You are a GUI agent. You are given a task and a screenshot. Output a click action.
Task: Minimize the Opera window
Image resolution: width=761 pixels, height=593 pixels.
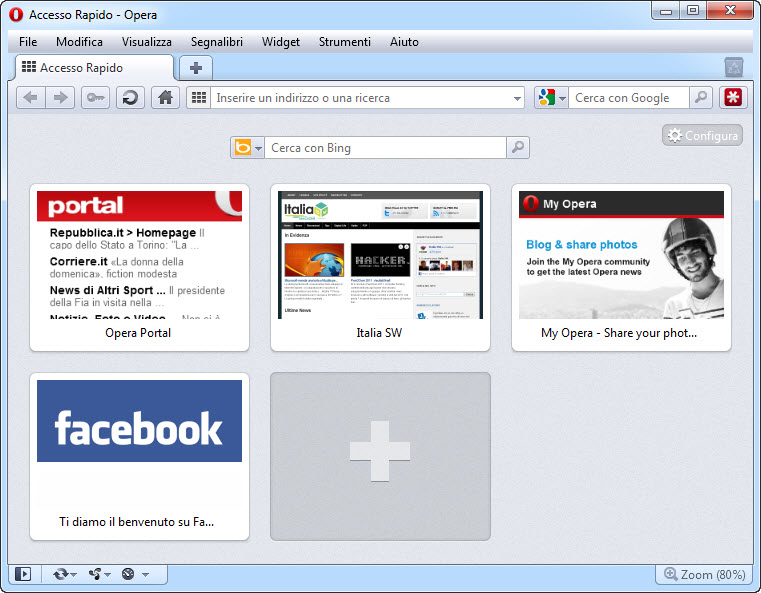pyautogui.click(x=665, y=10)
